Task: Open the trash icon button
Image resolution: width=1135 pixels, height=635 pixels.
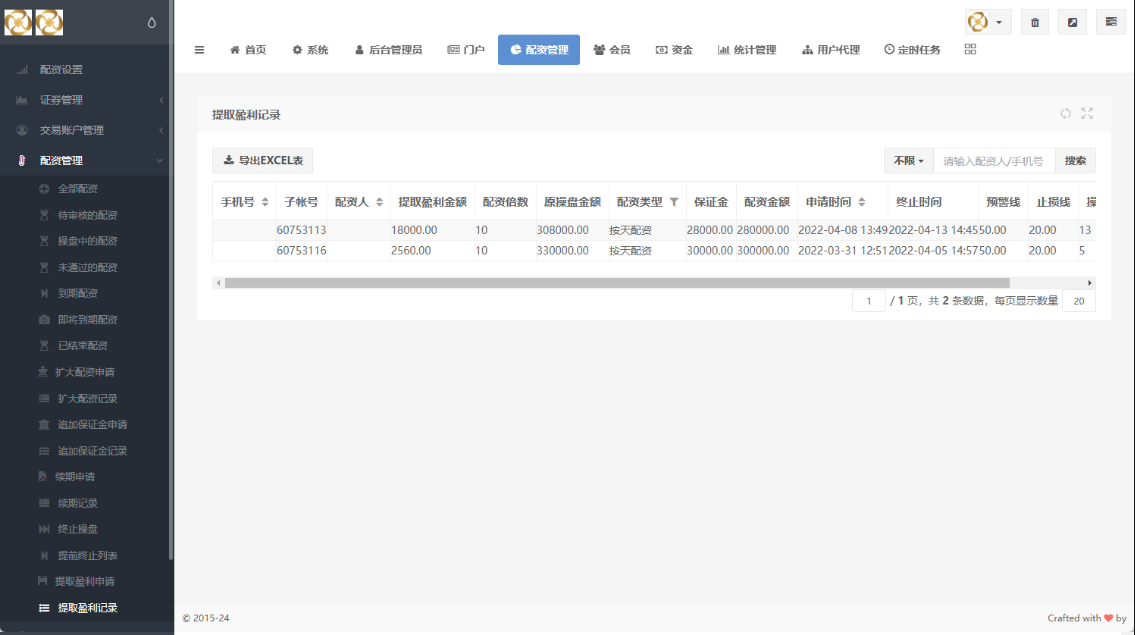Action: [x=1034, y=22]
